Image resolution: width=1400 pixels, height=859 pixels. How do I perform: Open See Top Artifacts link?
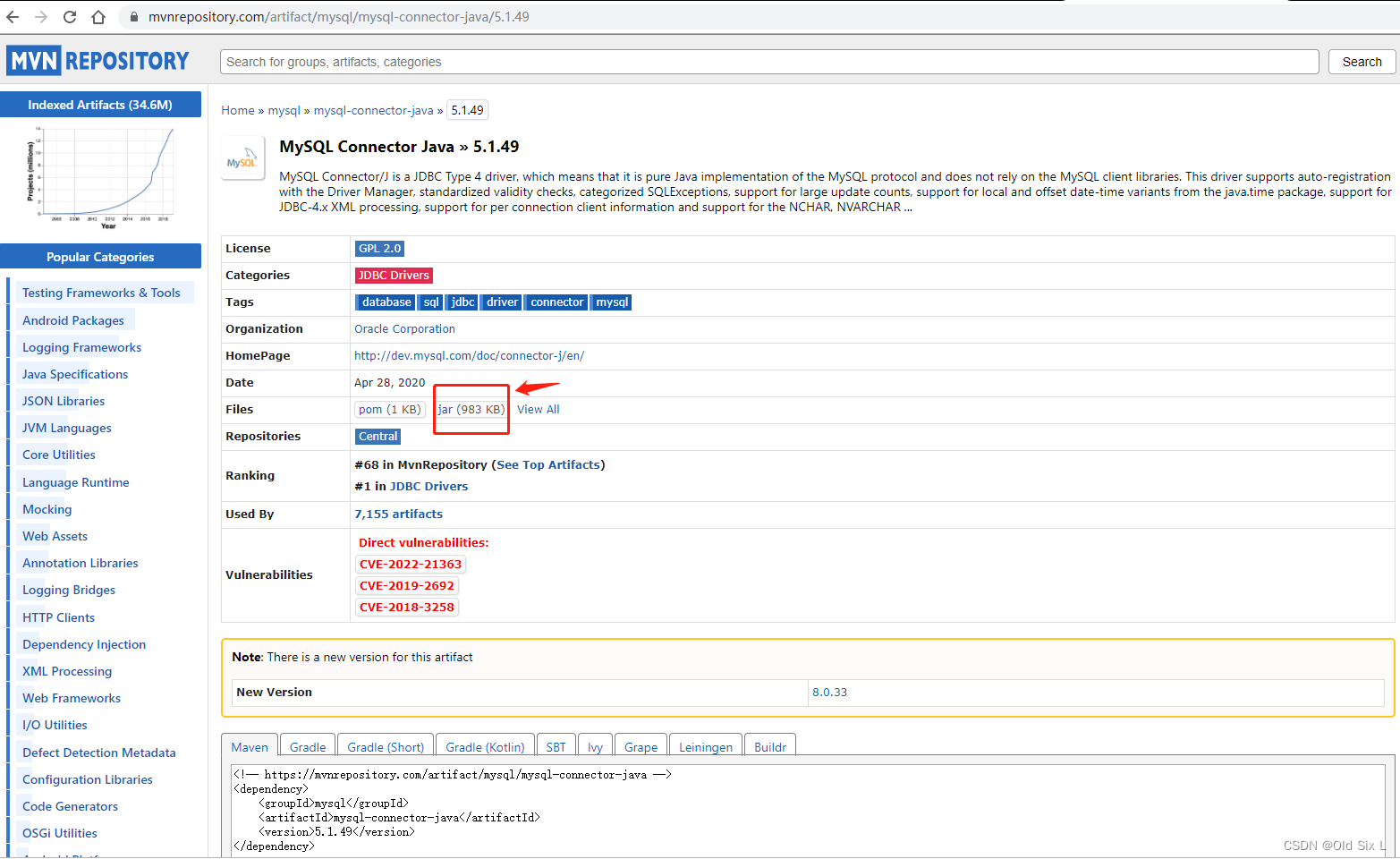coord(548,465)
